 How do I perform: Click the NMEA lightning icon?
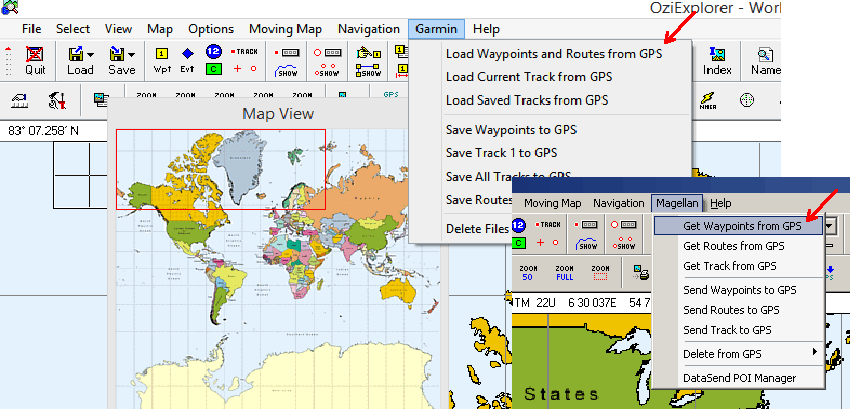(x=707, y=100)
